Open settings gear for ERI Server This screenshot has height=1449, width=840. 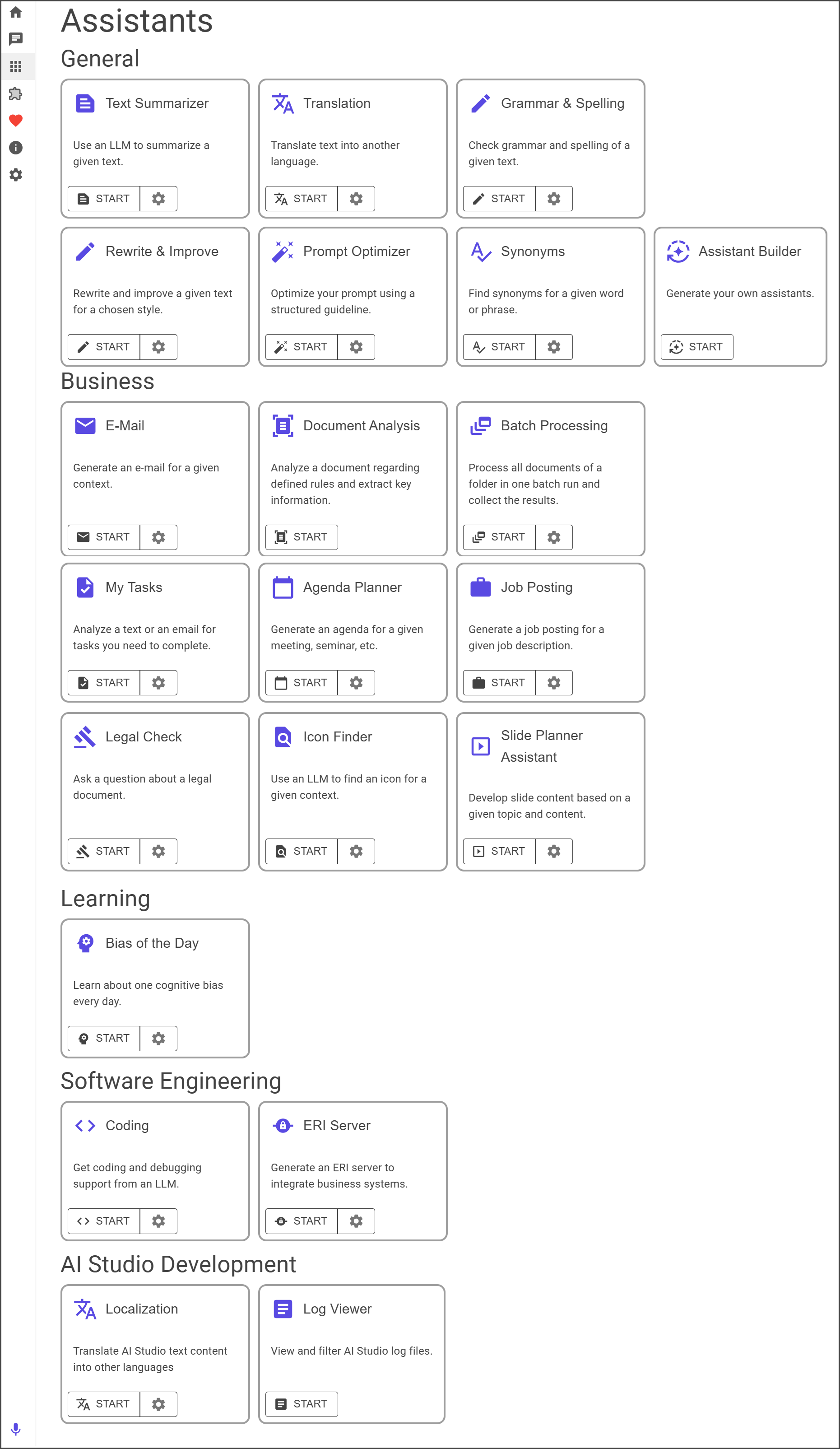[357, 1221]
